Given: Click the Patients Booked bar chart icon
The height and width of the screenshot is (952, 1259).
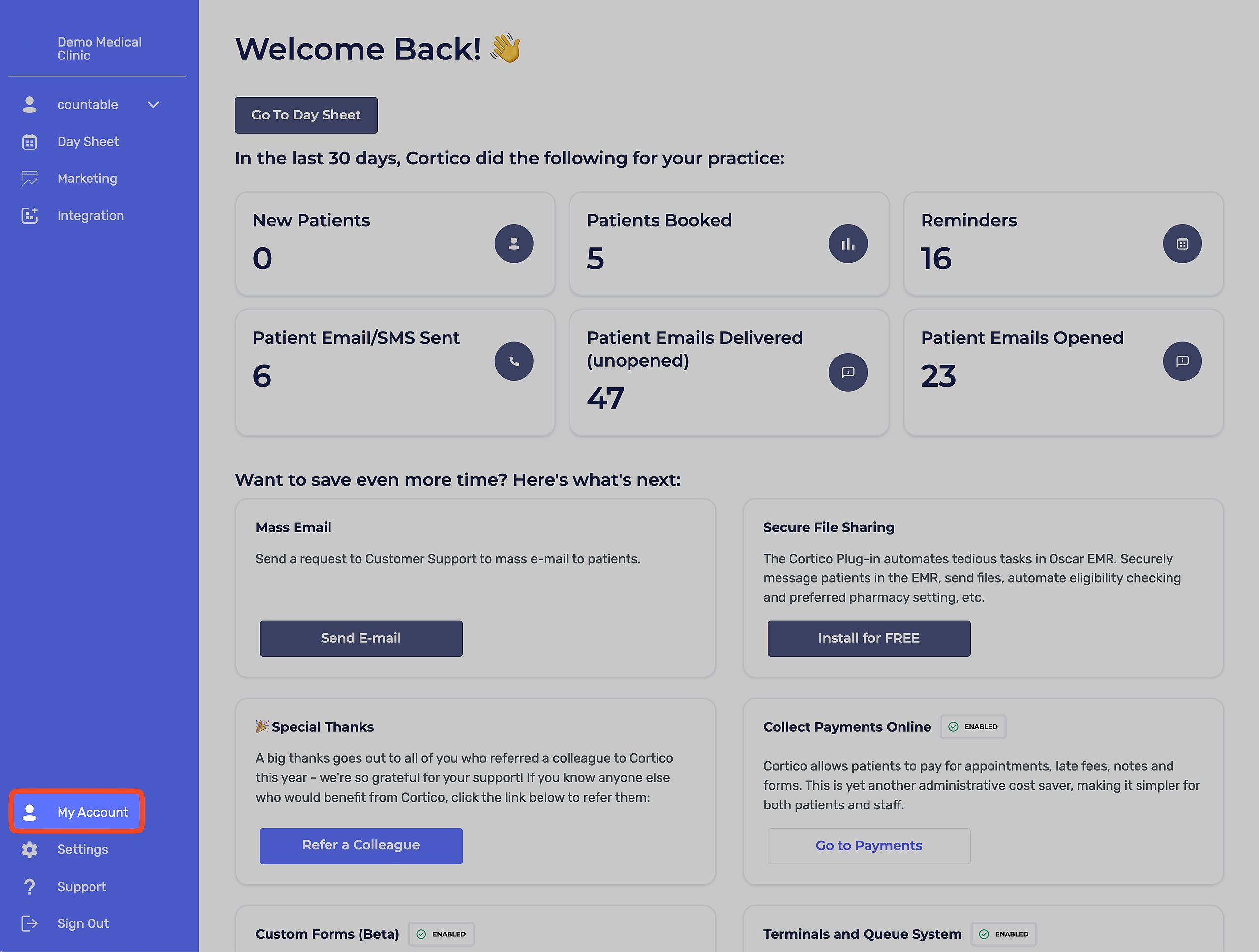Looking at the screenshot, I should pyautogui.click(x=847, y=243).
